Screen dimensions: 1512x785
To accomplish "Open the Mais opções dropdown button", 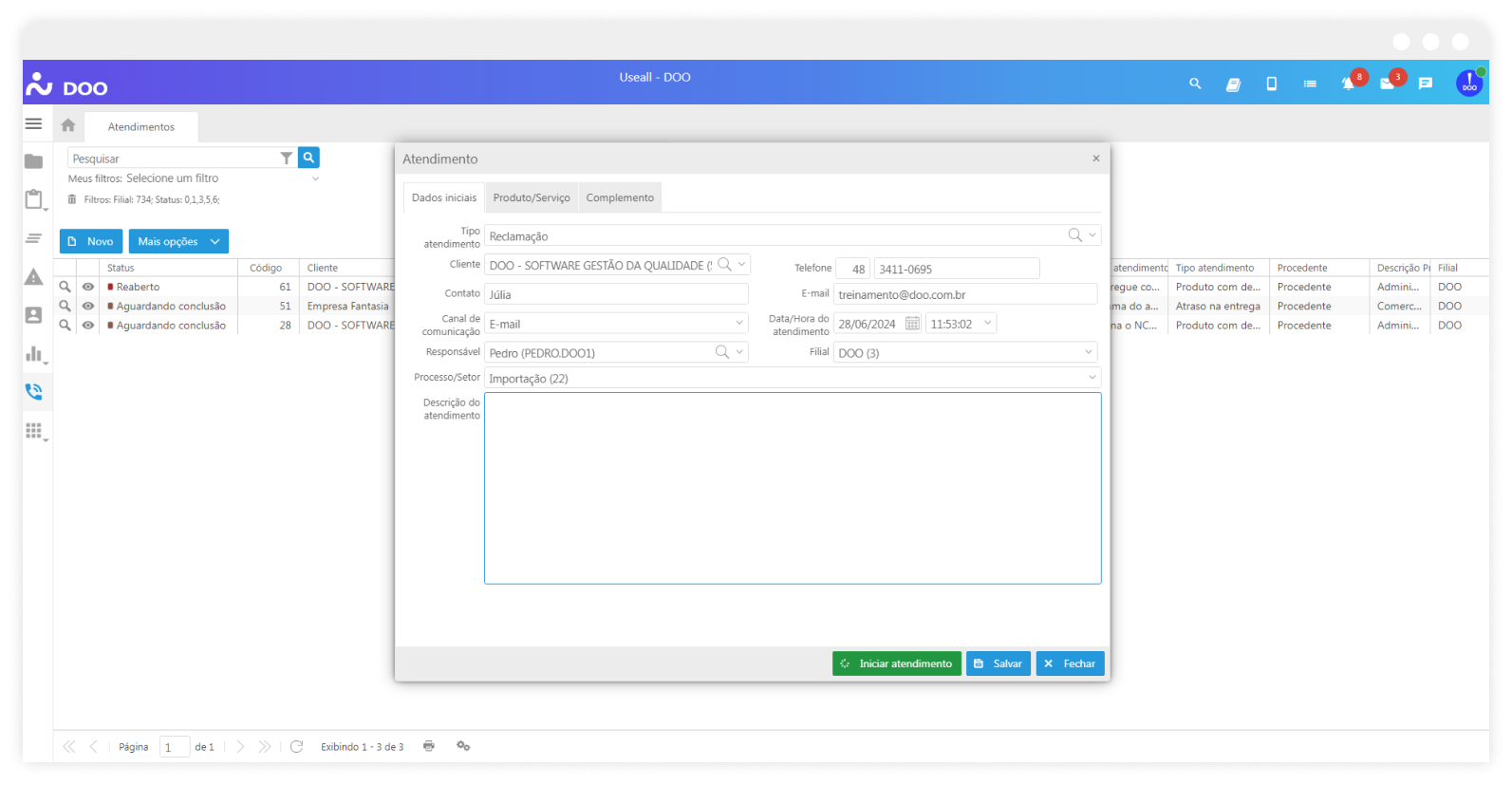I will point(178,241).
